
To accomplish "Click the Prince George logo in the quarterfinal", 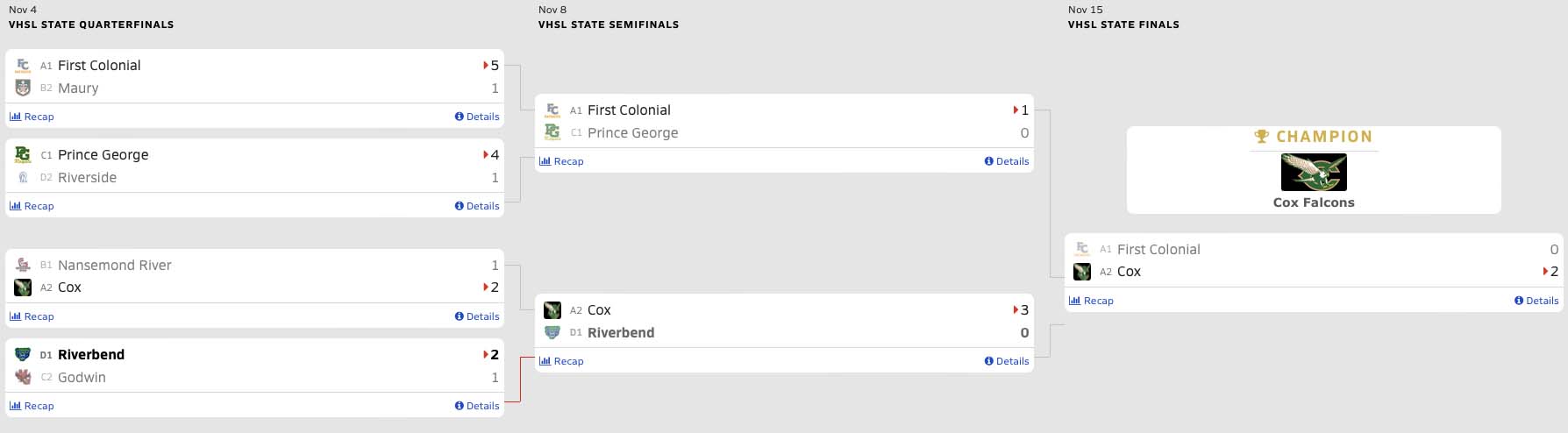I will click(23, 155).
